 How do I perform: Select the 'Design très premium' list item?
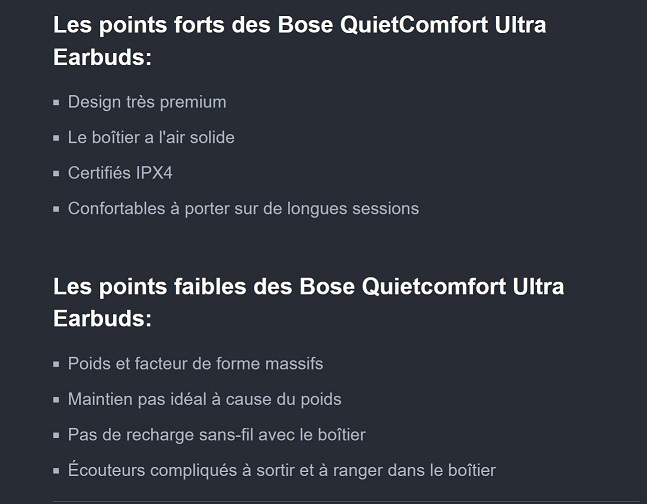tap(147, 102)
